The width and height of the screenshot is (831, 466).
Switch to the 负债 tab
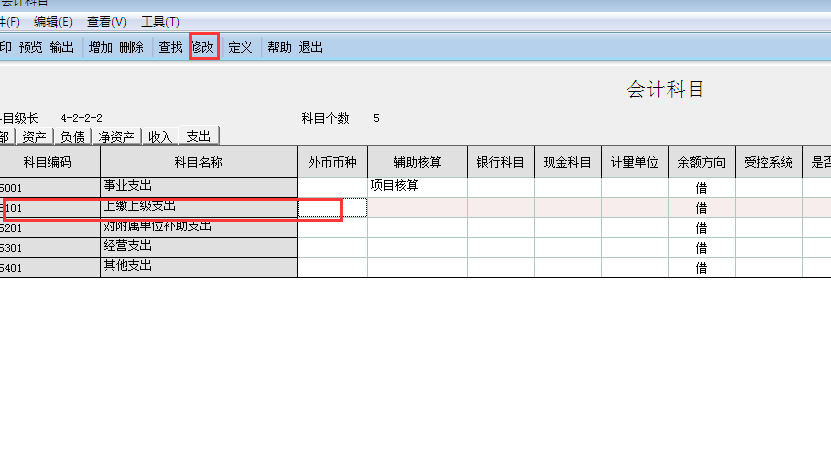pyautogui.click(x=72, y=137)
